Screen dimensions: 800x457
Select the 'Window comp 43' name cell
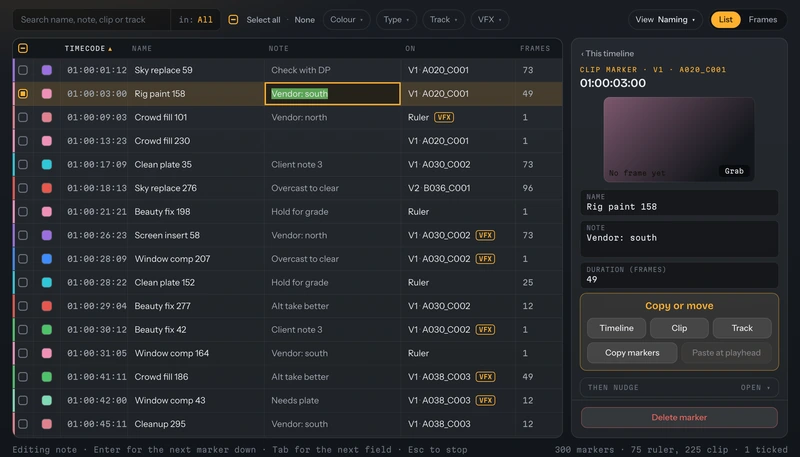[170, 400]
